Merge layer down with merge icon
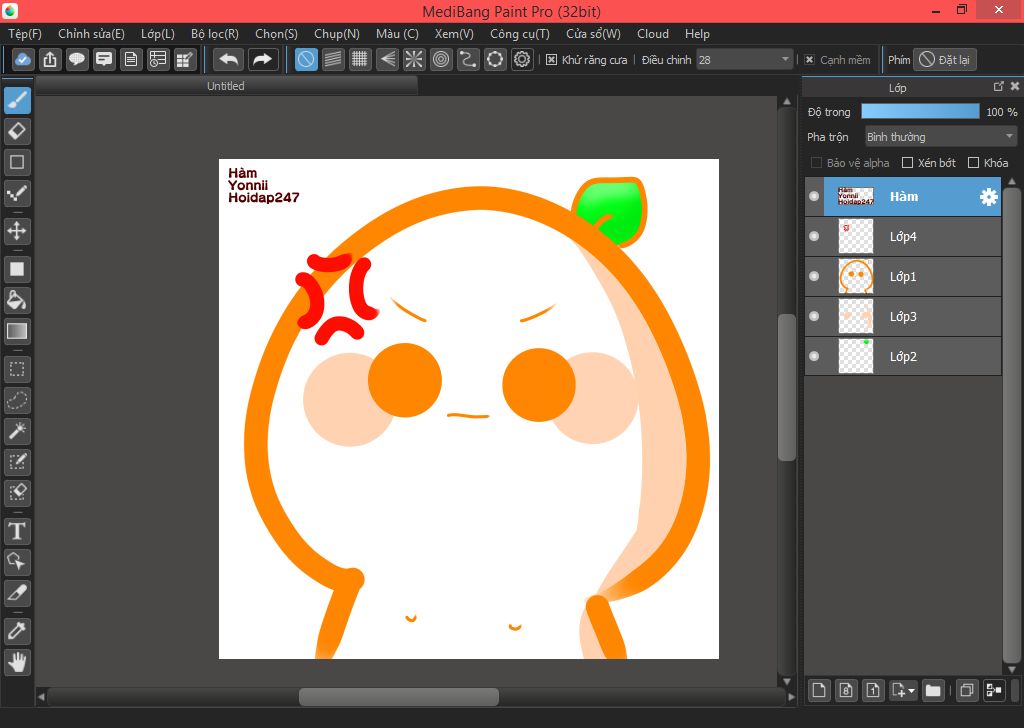Viewport: 1024px width, 728px height. [994, 690]
